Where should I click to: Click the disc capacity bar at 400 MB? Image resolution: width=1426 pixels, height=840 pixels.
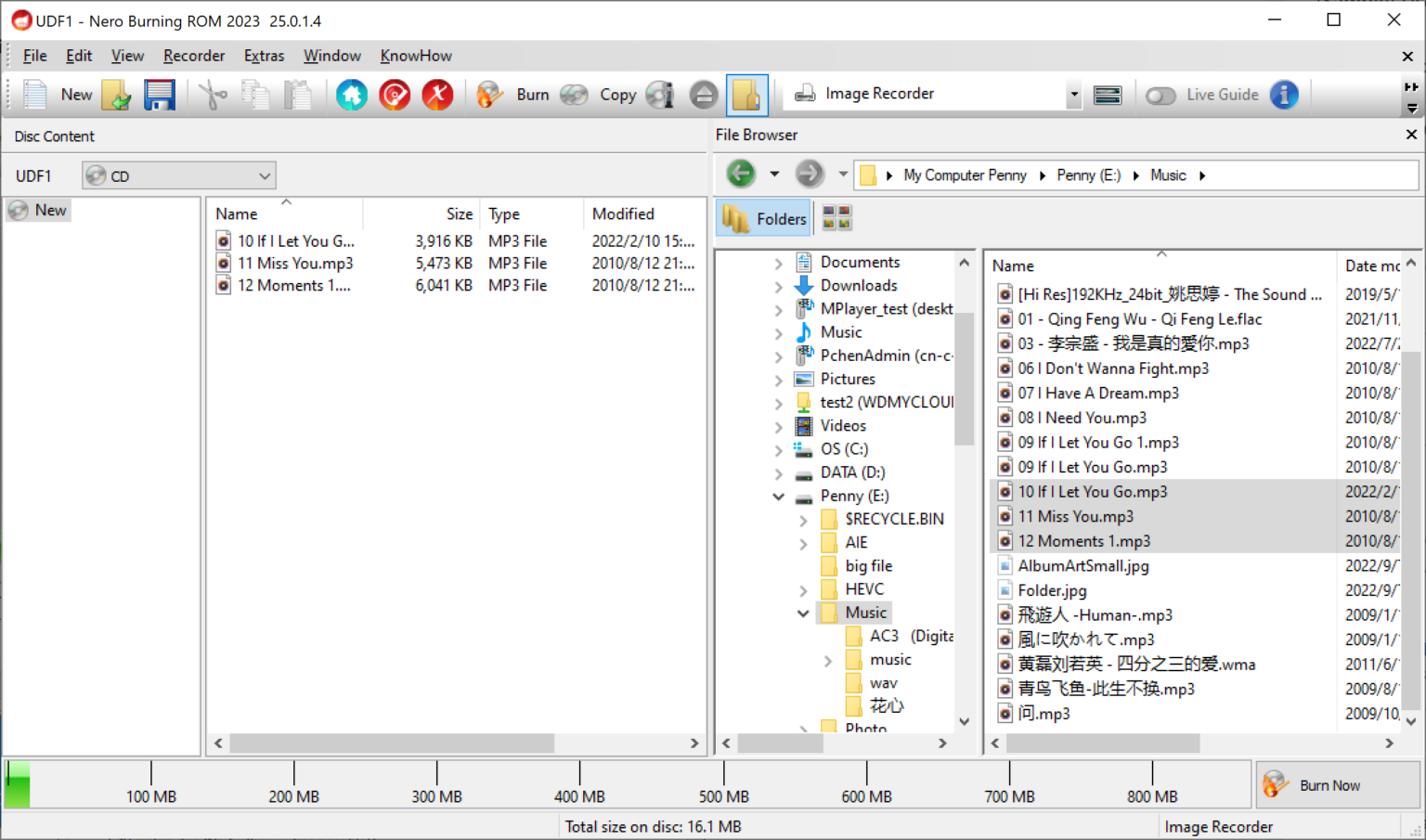pyautogui.click(x=579, y=784)
